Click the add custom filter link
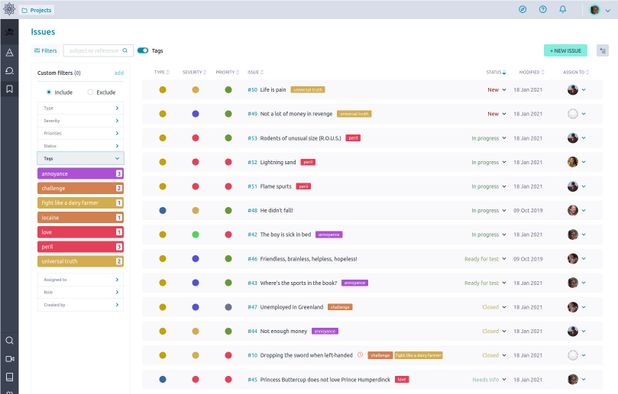 119,73
